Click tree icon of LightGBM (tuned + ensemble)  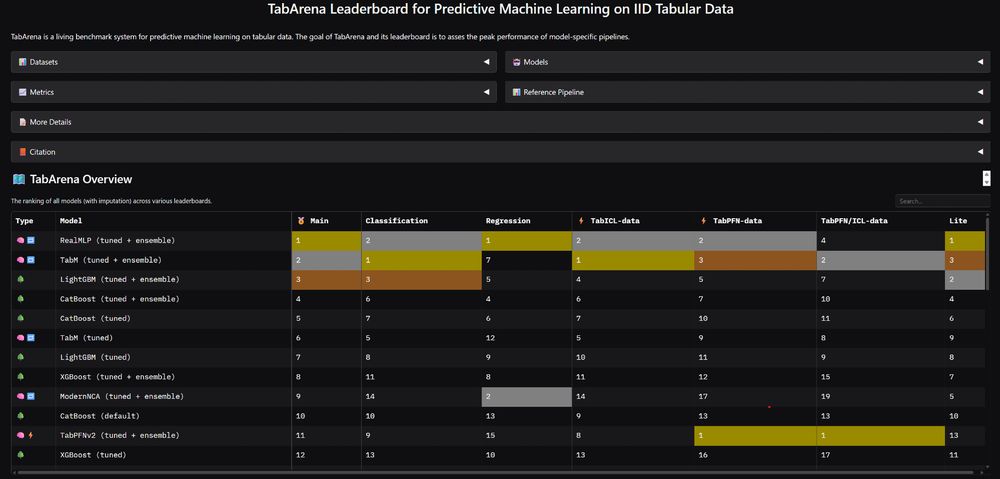click(20, 279)
